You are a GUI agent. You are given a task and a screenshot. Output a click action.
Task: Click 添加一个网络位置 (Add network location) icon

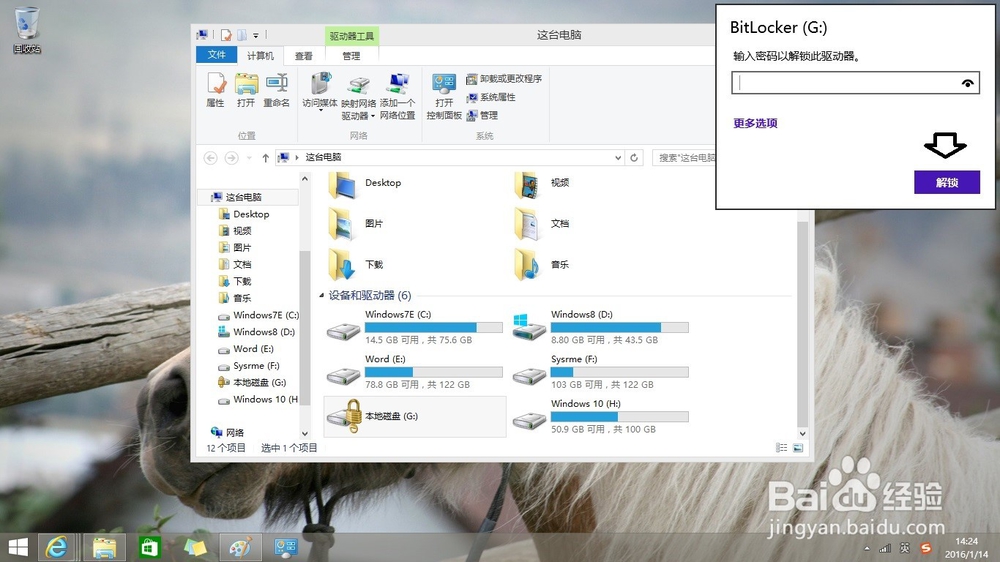point(397,97)
